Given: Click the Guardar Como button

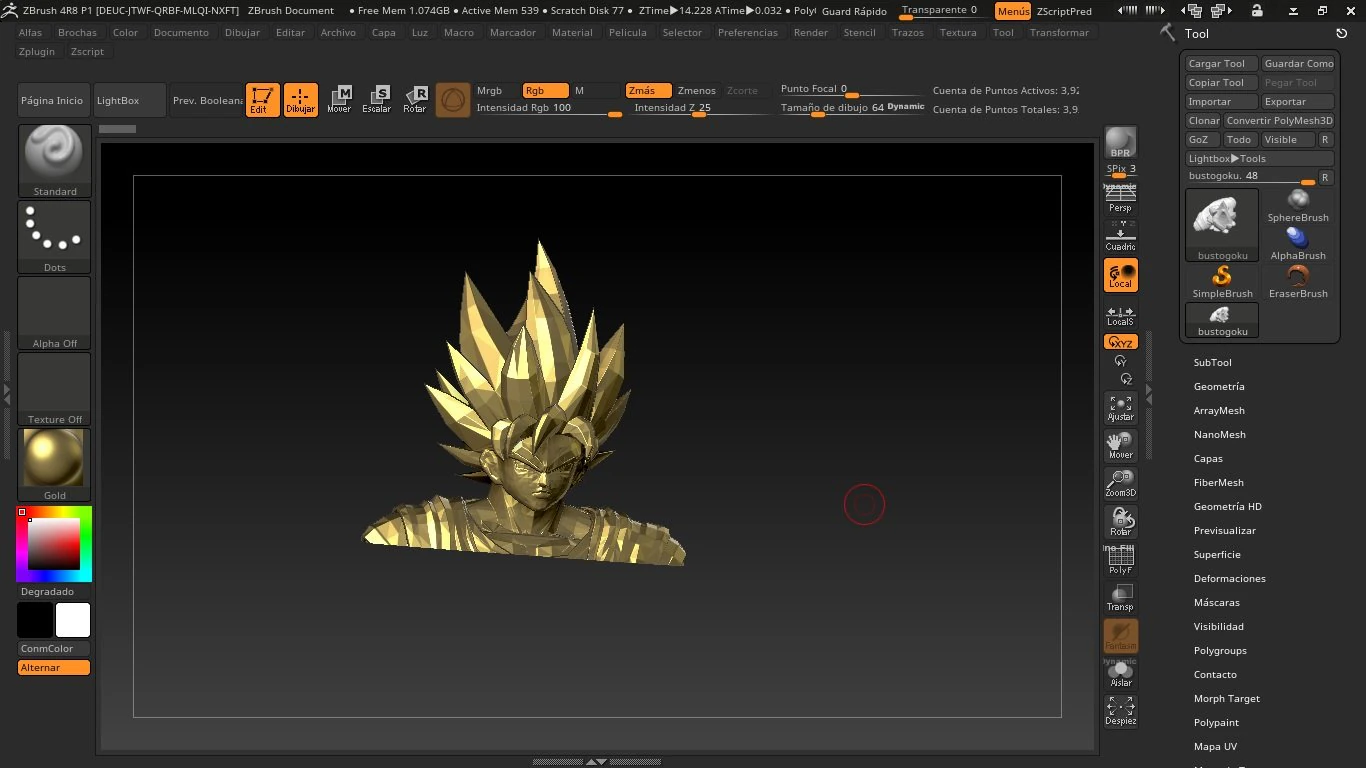Looking at the screenshot, I should tap(1298, 63).
